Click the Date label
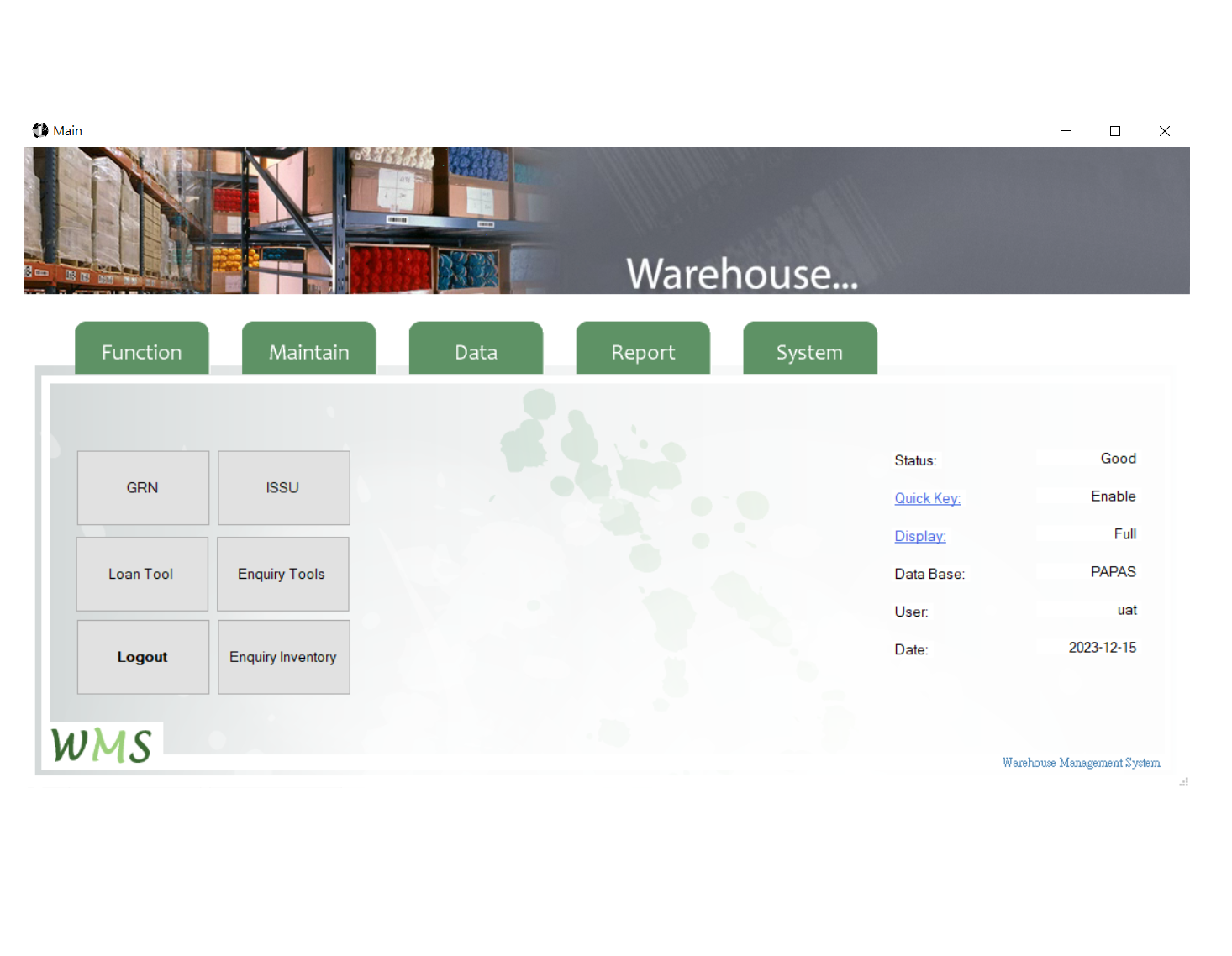The image size is (1232, 956). [911, 649]
